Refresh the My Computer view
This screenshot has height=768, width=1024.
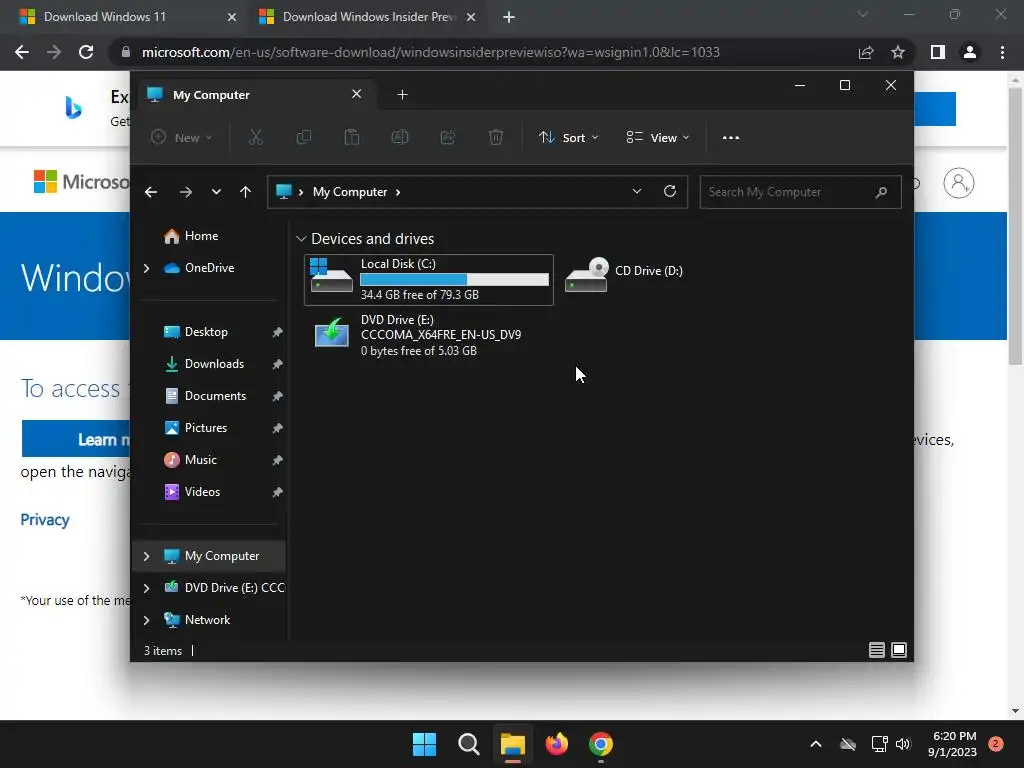(669, 191)
